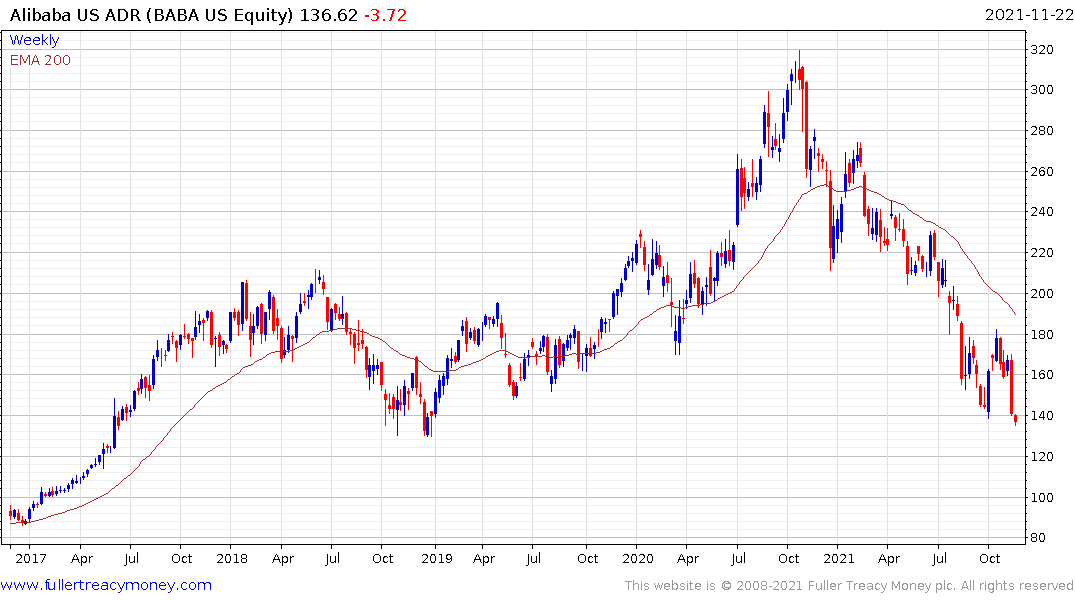Image resolution: width=1075 pixels, height=600 pixels.
Task: Click the copyright notice for Fuller Treacy Money
Action: 849,586
